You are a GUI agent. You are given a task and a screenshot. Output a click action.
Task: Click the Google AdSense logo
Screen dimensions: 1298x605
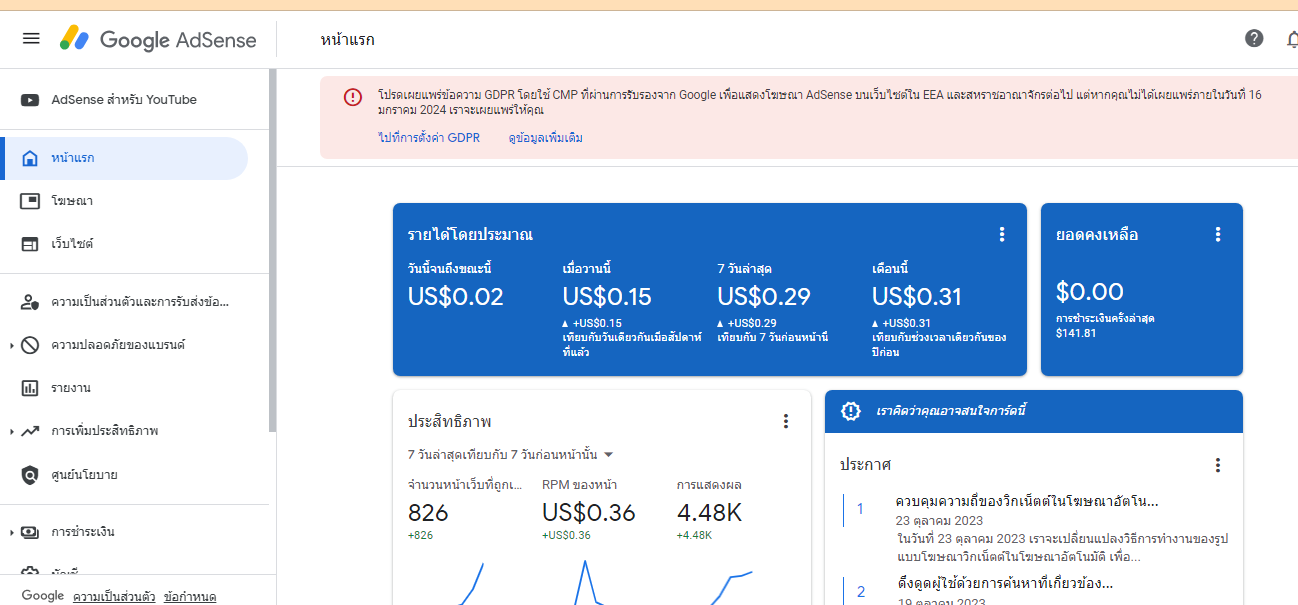pyautogui.click(x=158, y=39)
